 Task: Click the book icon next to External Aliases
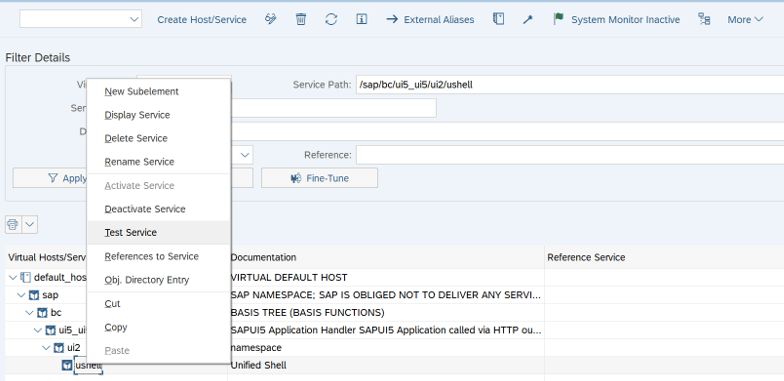point(498,20)
